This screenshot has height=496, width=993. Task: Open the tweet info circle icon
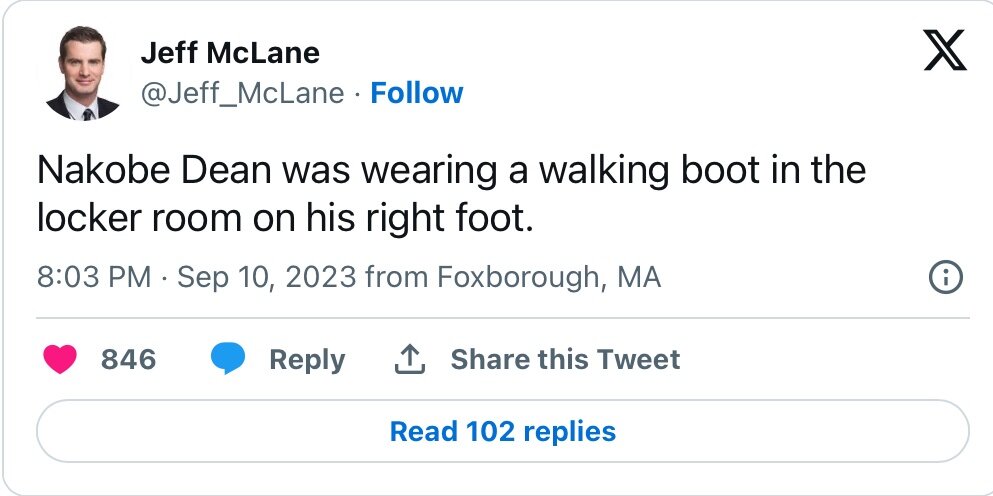[x=946, y=277]
